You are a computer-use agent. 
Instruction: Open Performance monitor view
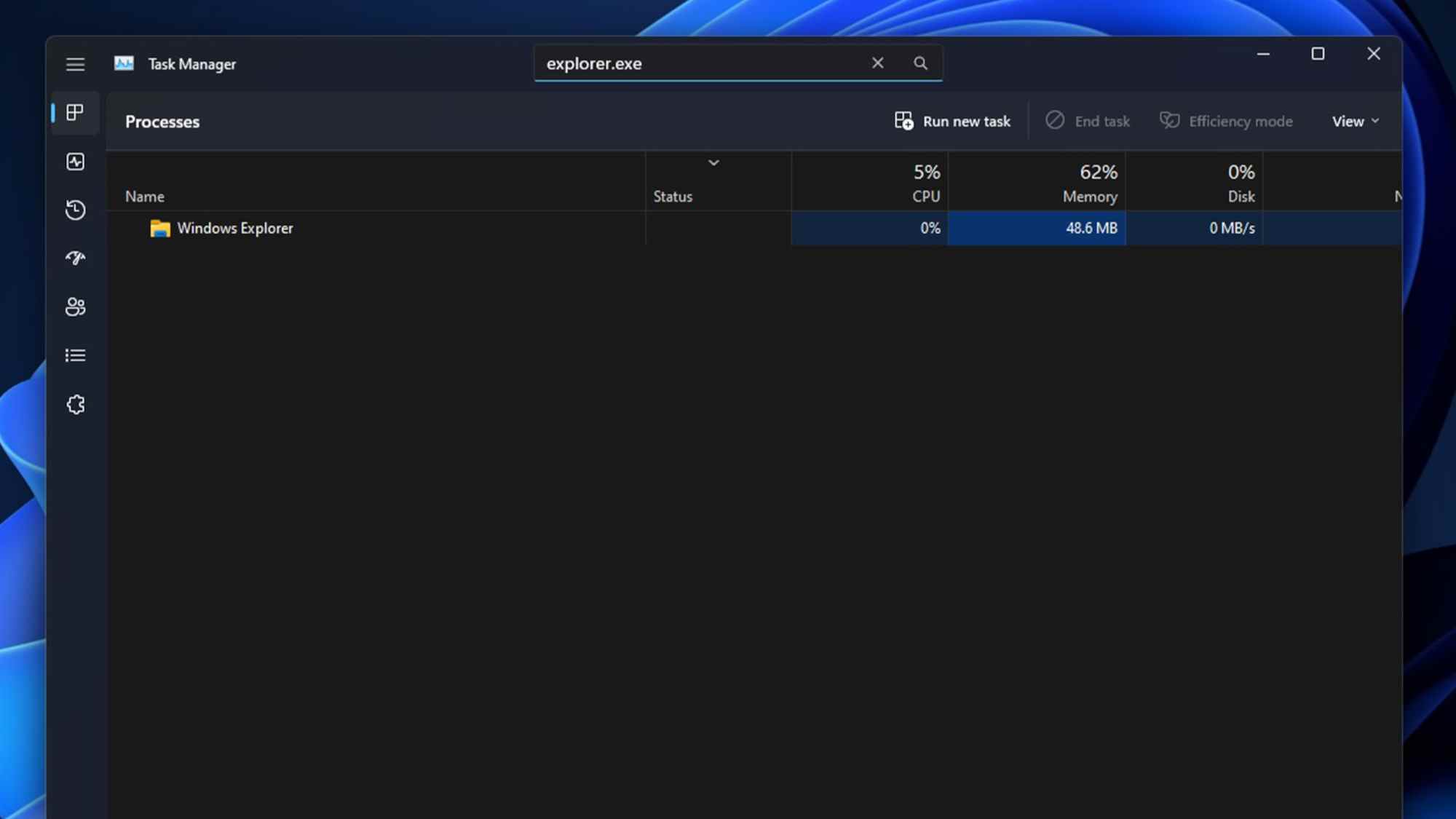[75, 161]
